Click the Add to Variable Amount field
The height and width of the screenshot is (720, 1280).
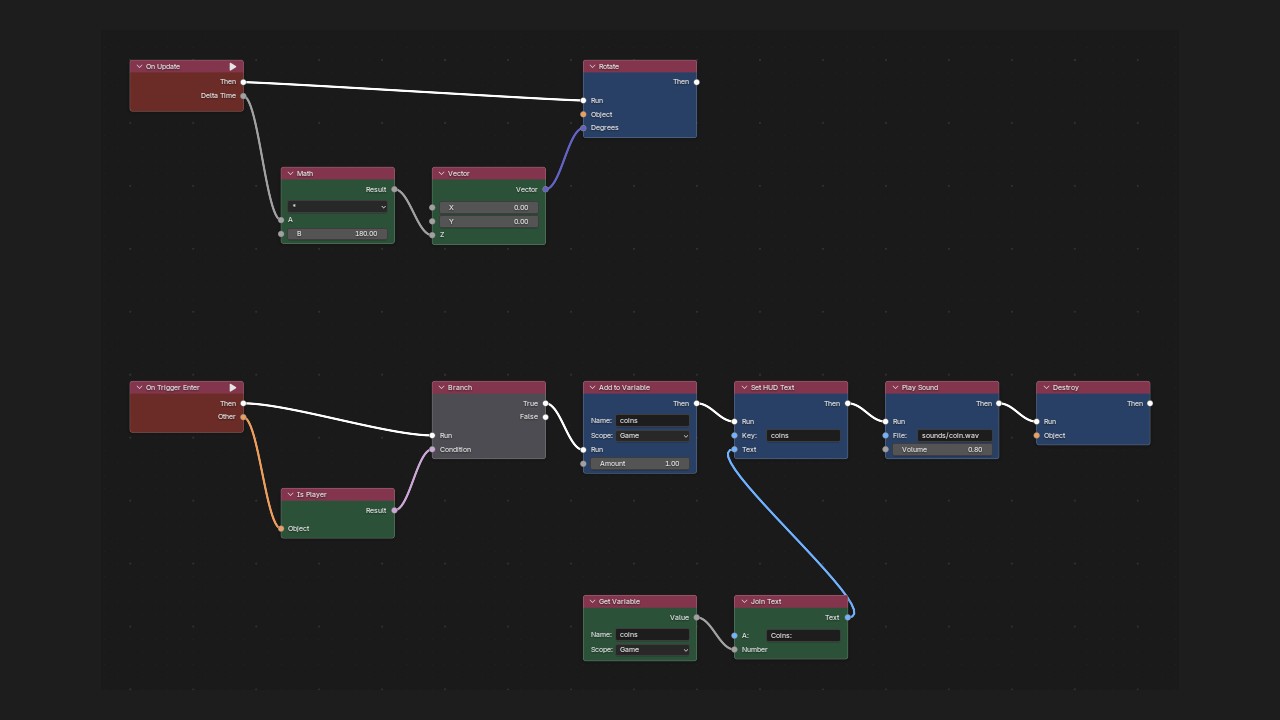pos(640,464)
